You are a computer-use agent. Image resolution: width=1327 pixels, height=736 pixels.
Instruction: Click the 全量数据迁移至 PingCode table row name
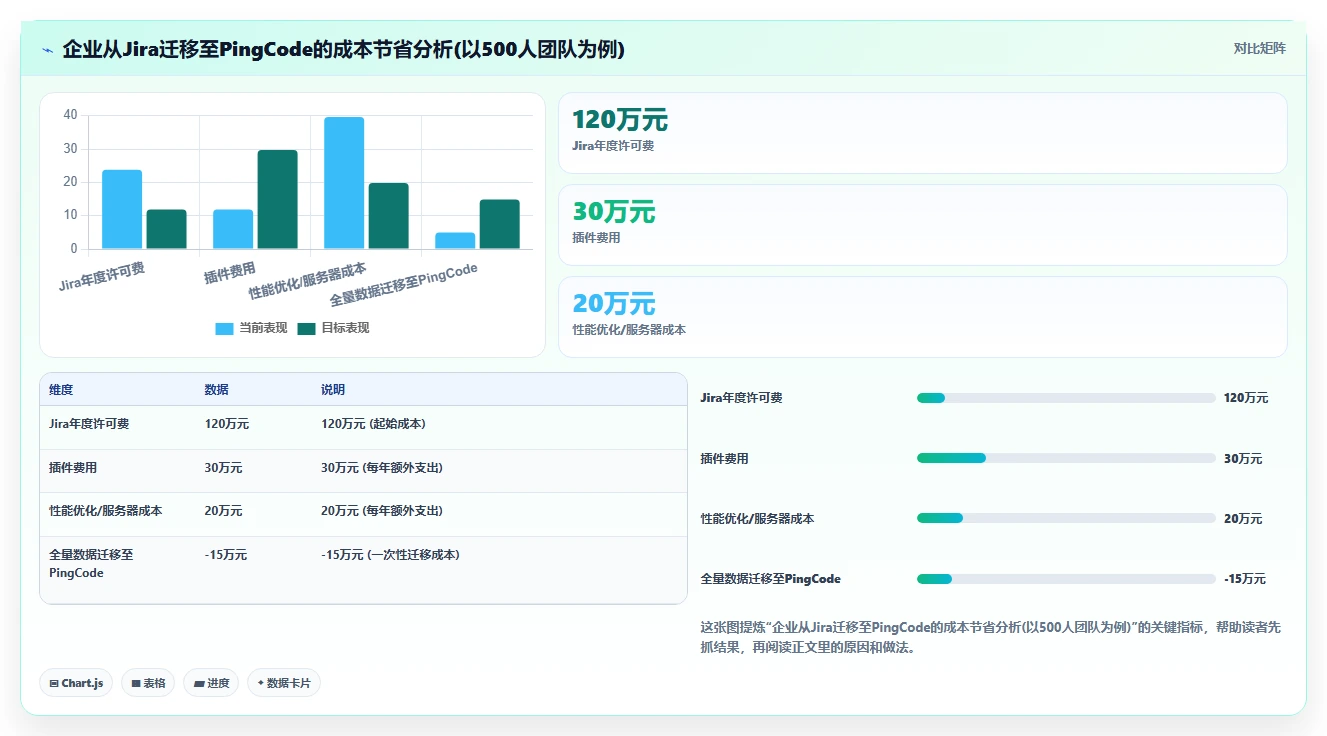point(91,564)
